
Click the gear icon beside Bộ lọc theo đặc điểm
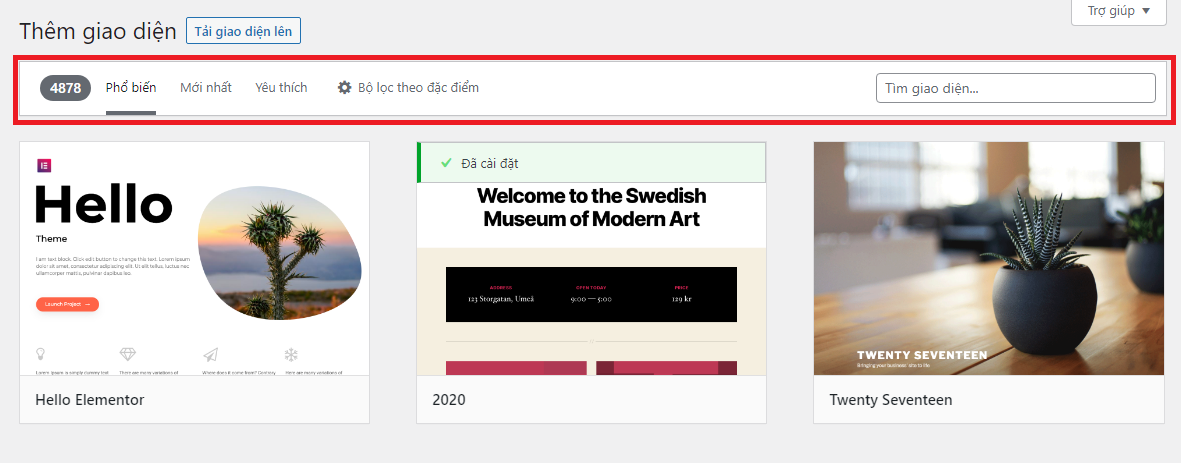pos(345,88)
